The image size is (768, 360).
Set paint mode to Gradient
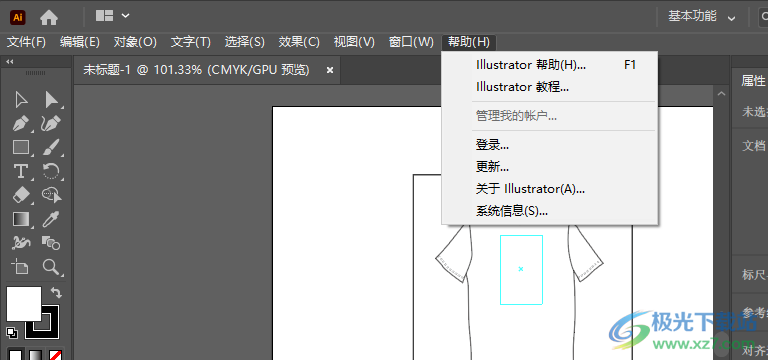[x=35, y=355]
